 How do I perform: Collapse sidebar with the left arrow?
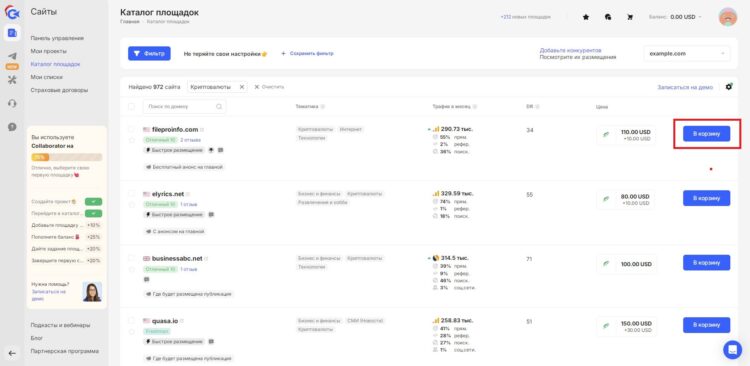12,354
